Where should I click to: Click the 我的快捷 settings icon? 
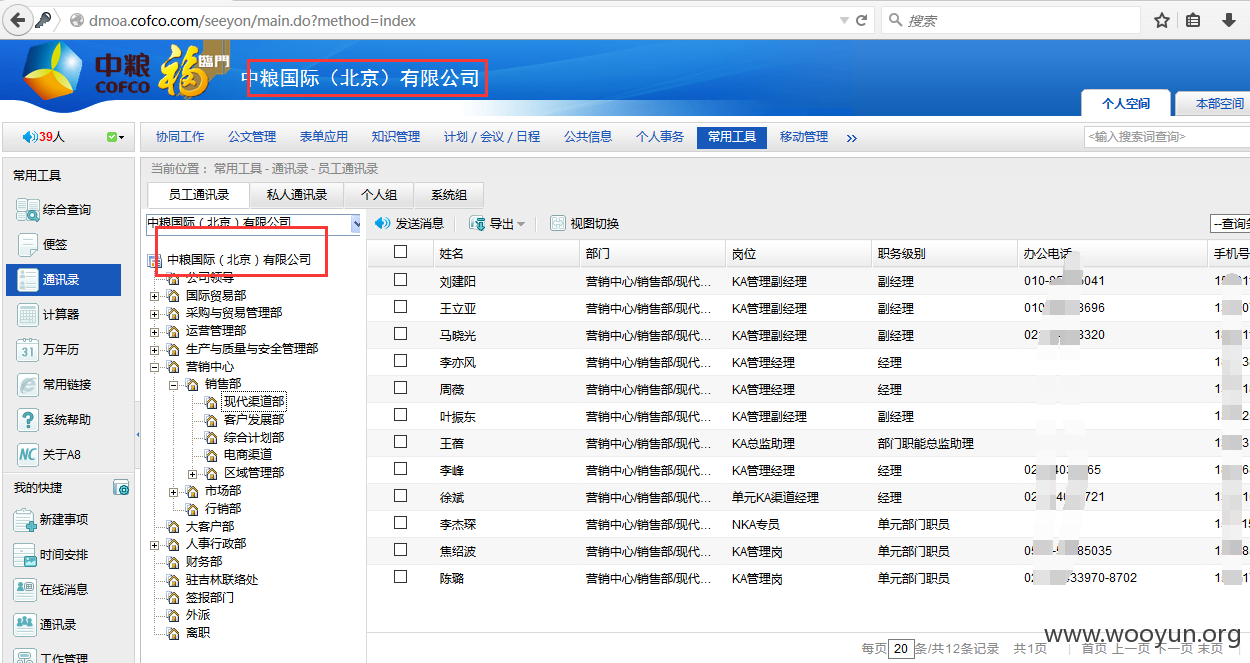coord(121,488)
